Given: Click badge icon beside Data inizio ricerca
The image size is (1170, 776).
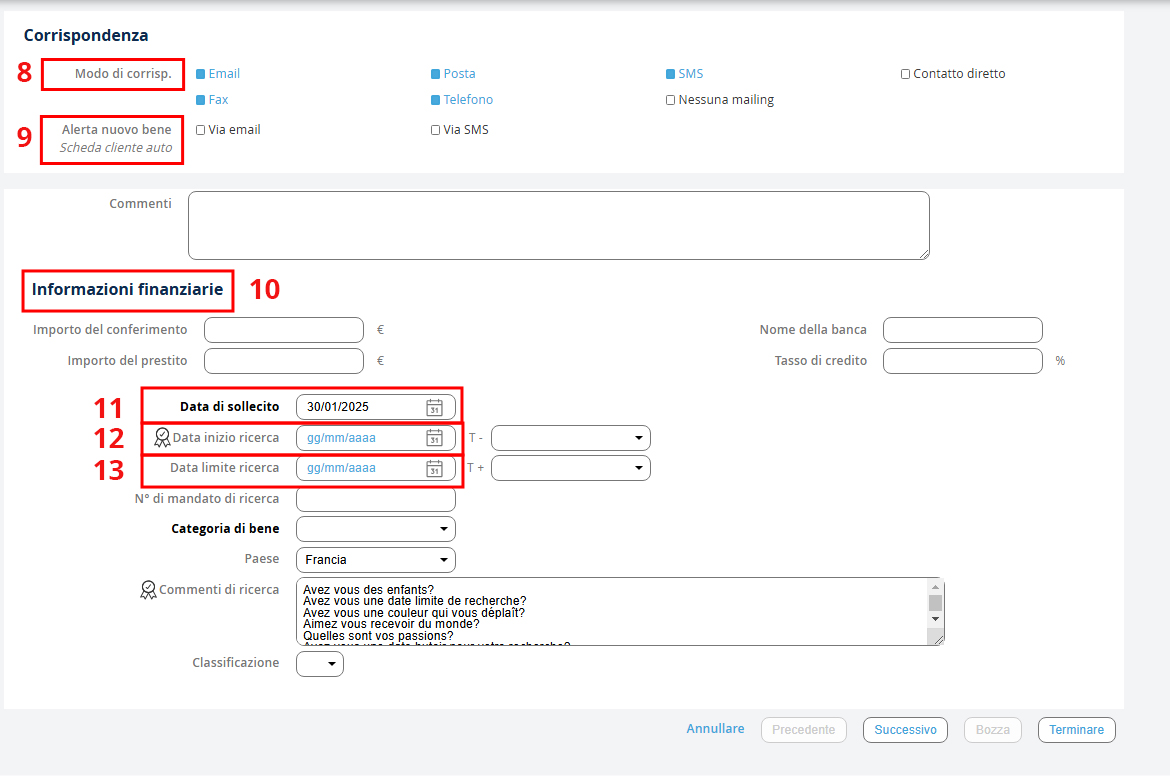Looking at the screenshot, I should [x=161, y=438].
